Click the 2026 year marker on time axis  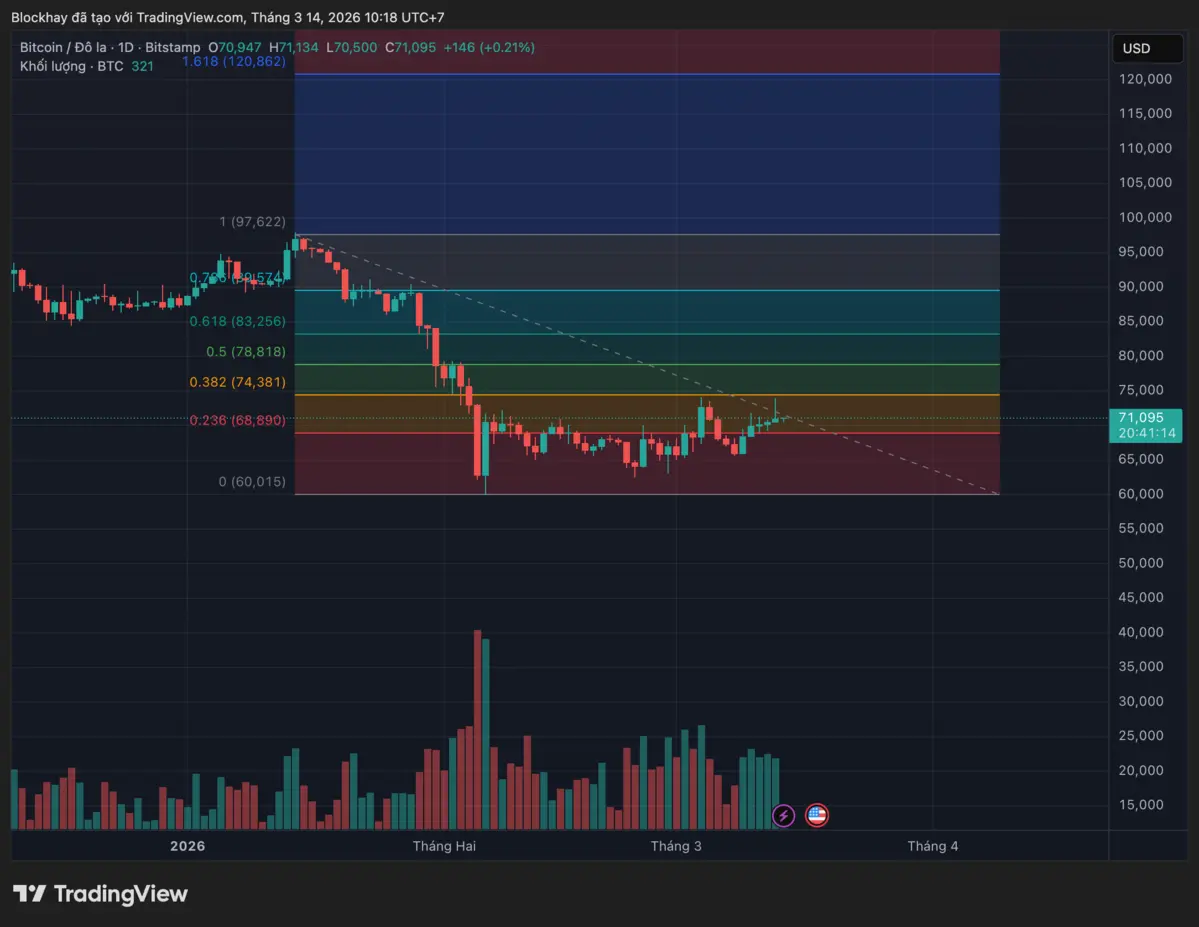tap(187, 846)
